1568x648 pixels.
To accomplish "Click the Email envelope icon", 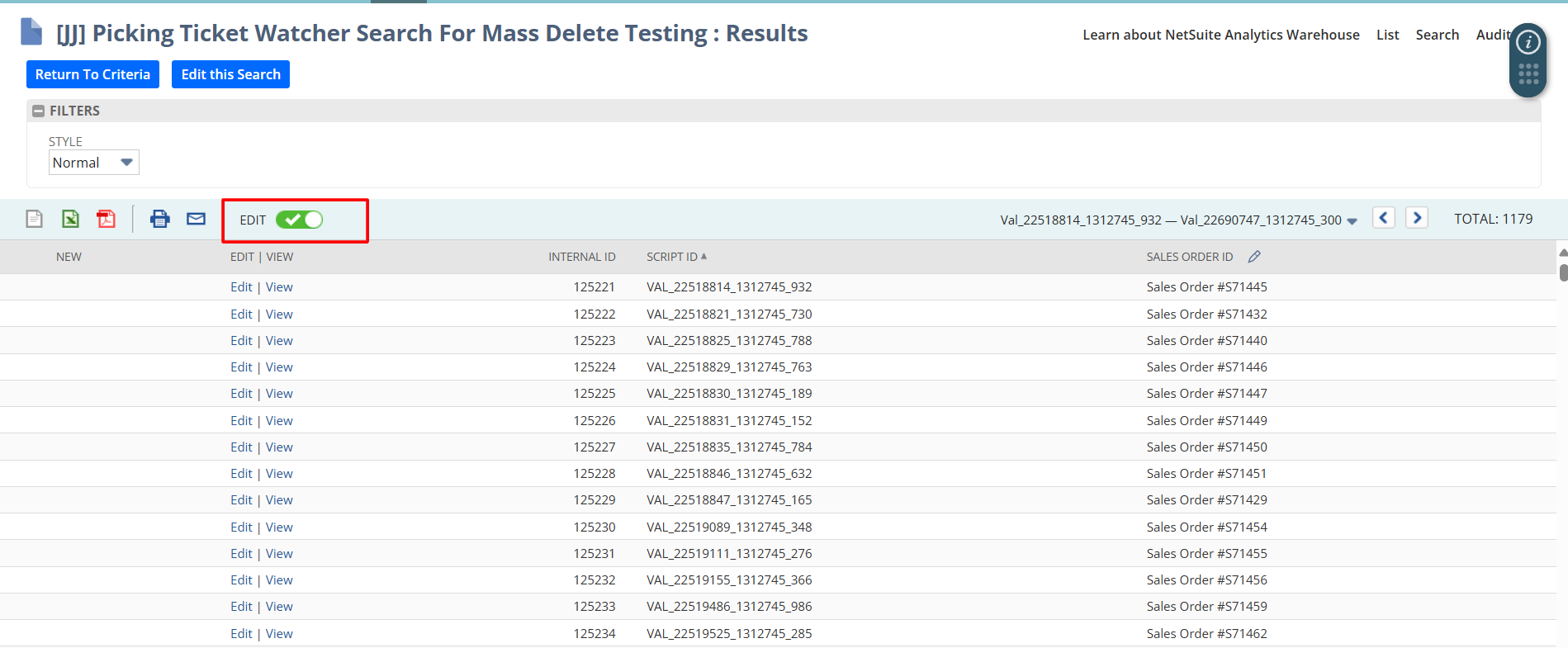I will click(x=196, y=219).
